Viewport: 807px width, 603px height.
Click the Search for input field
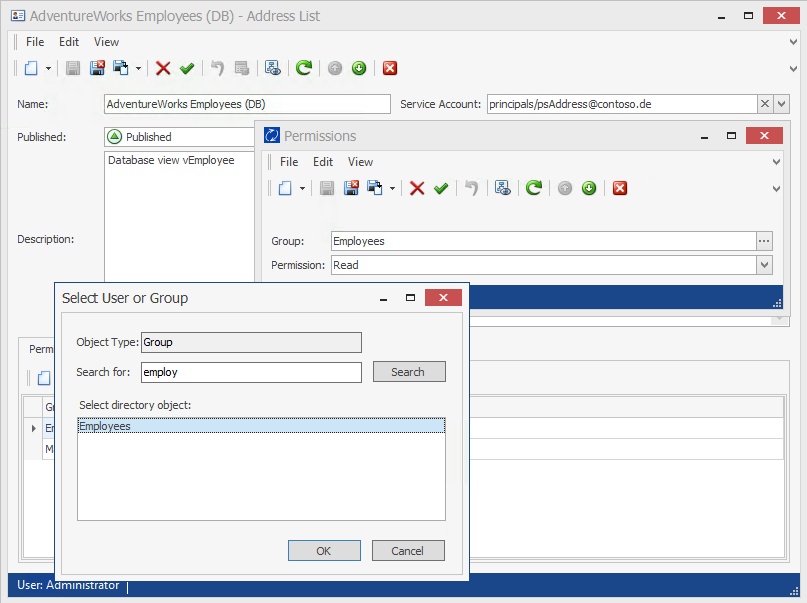pyautogui.click(x=251, y=372)
